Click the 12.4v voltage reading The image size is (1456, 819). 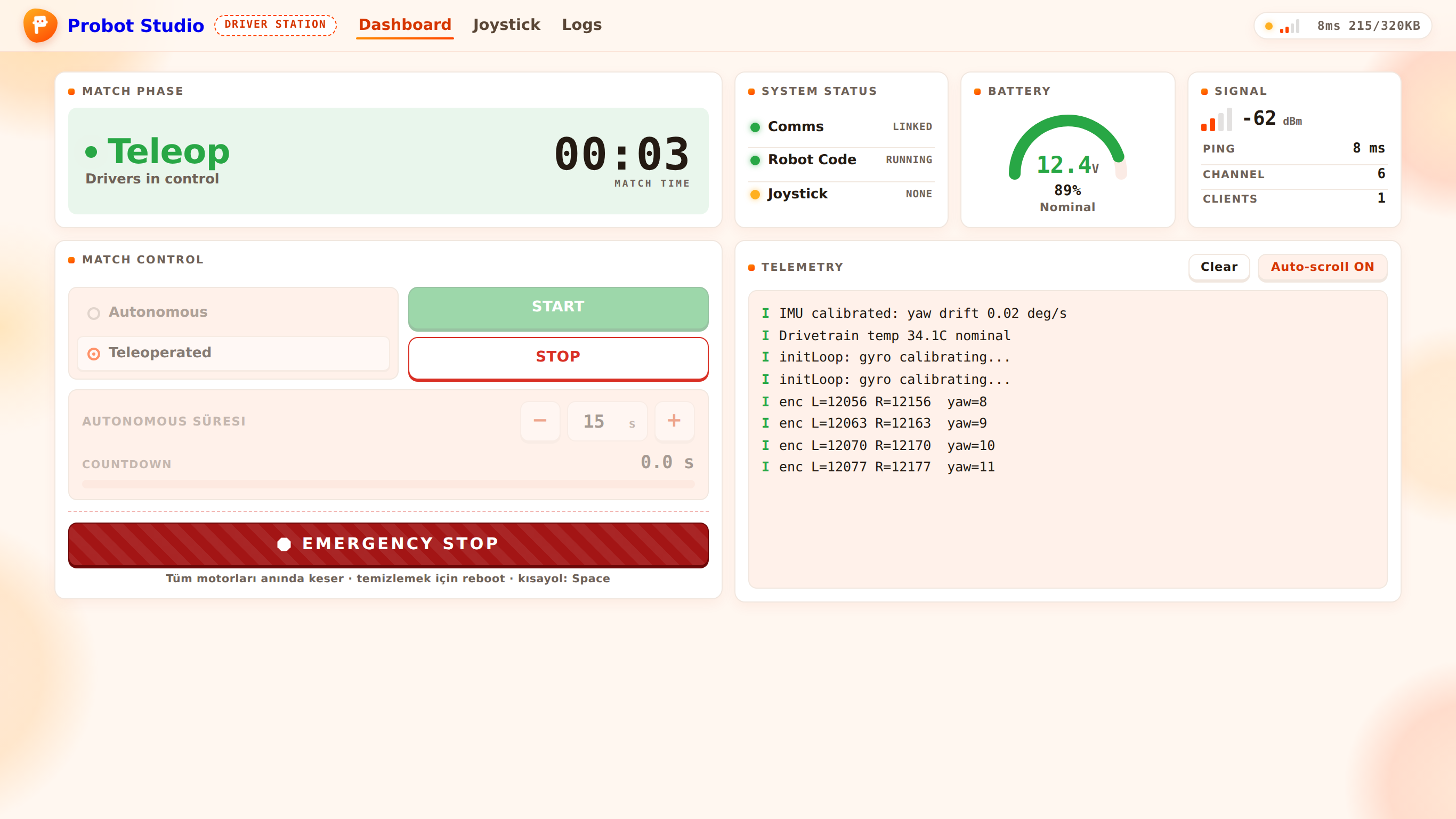(x=1067, y=165)
